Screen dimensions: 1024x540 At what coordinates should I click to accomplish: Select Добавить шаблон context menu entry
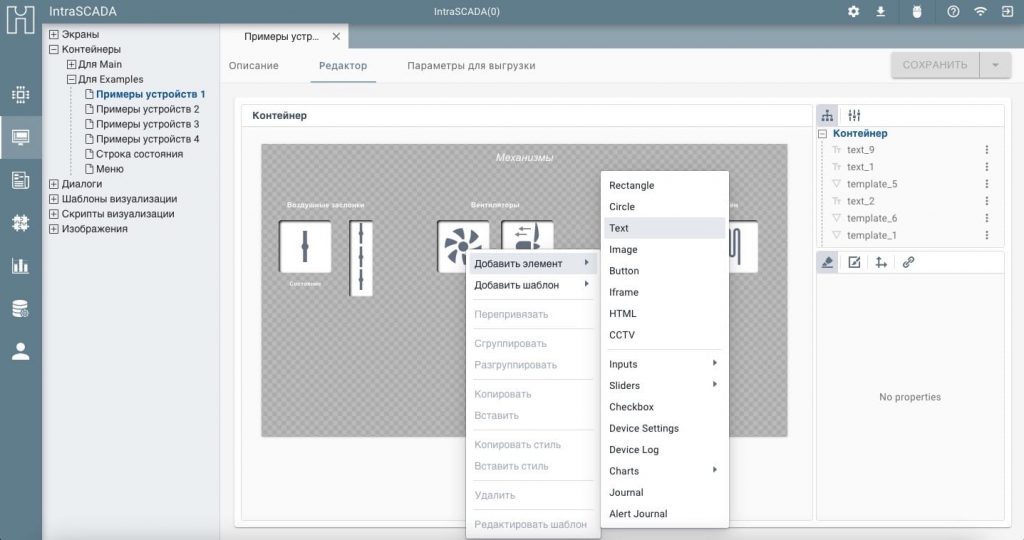532,285
